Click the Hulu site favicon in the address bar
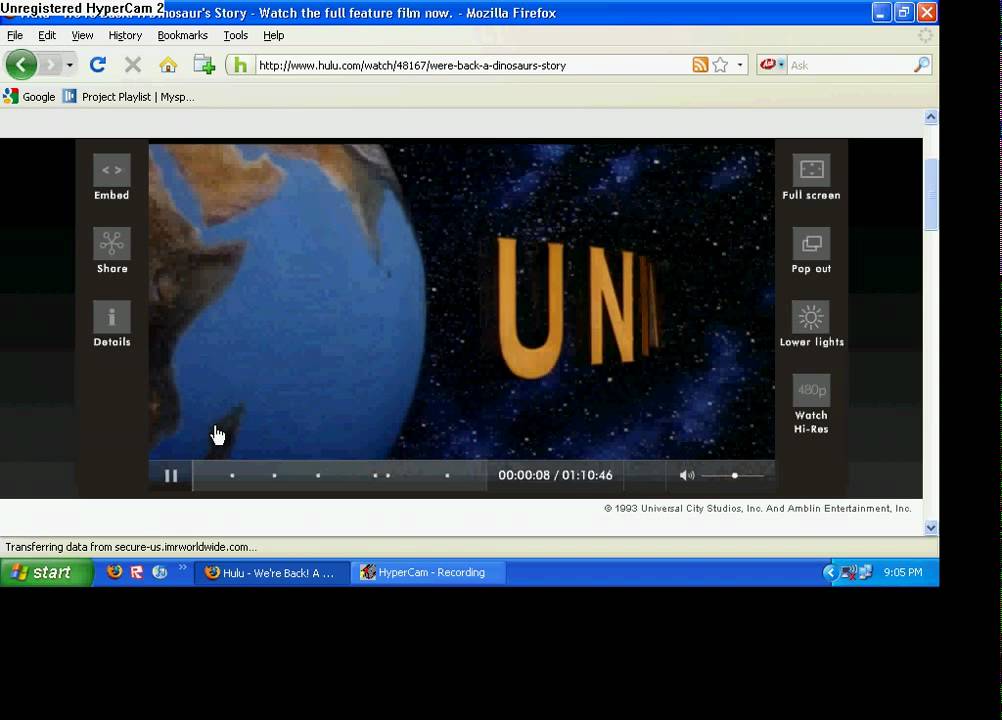 point(240,65)
